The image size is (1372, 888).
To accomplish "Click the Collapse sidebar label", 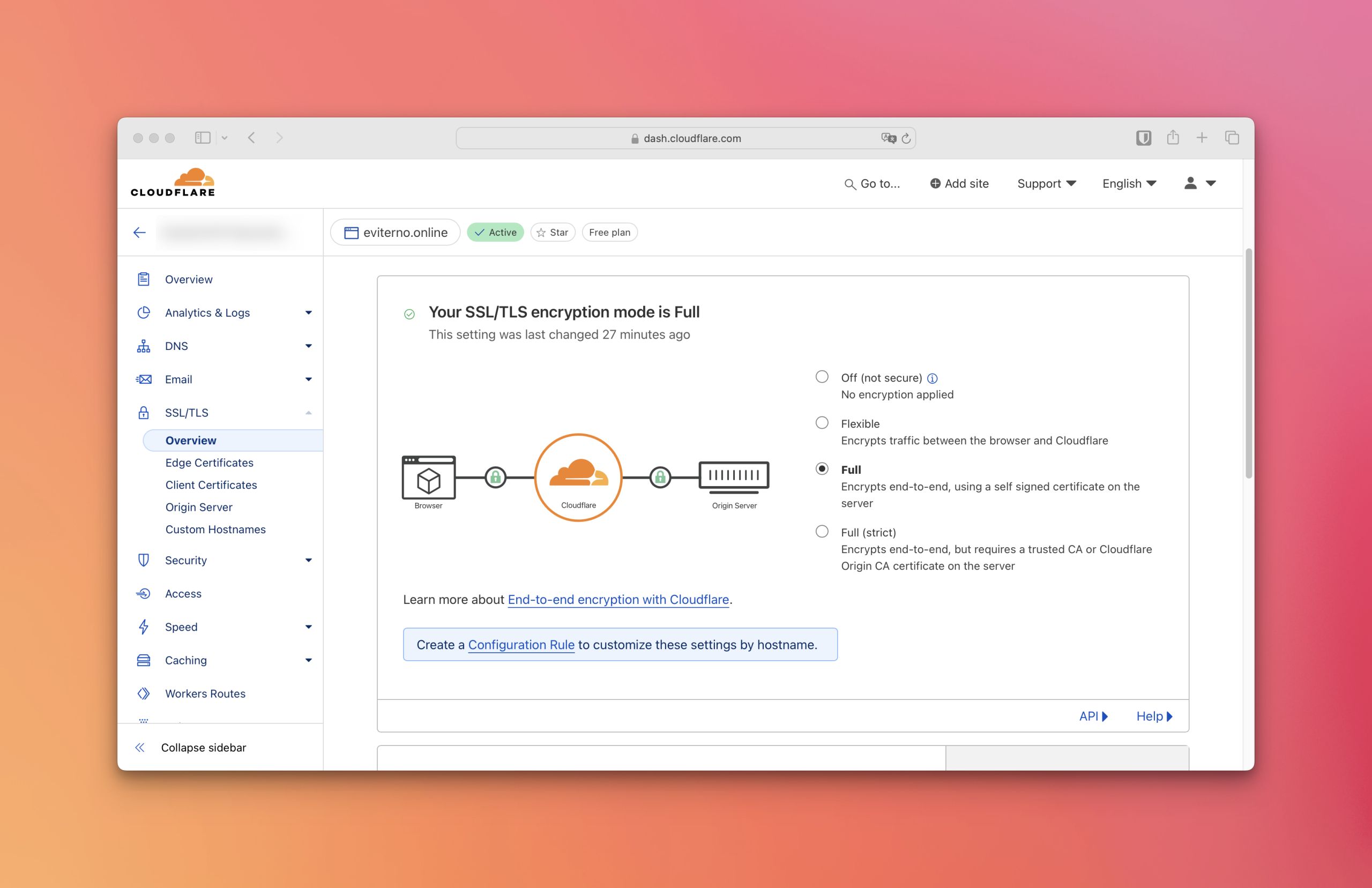I will click(x=204, y=748).
